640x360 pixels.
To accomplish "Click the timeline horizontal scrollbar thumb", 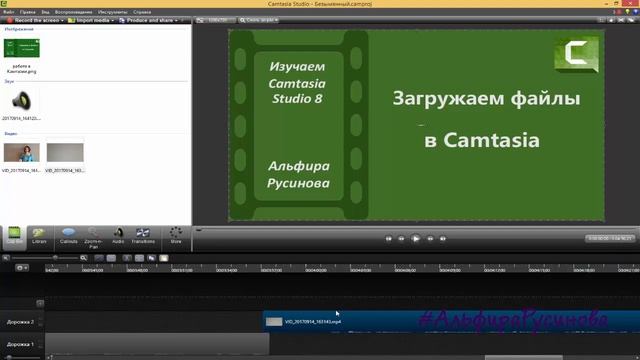I will [x=524, y=358].
